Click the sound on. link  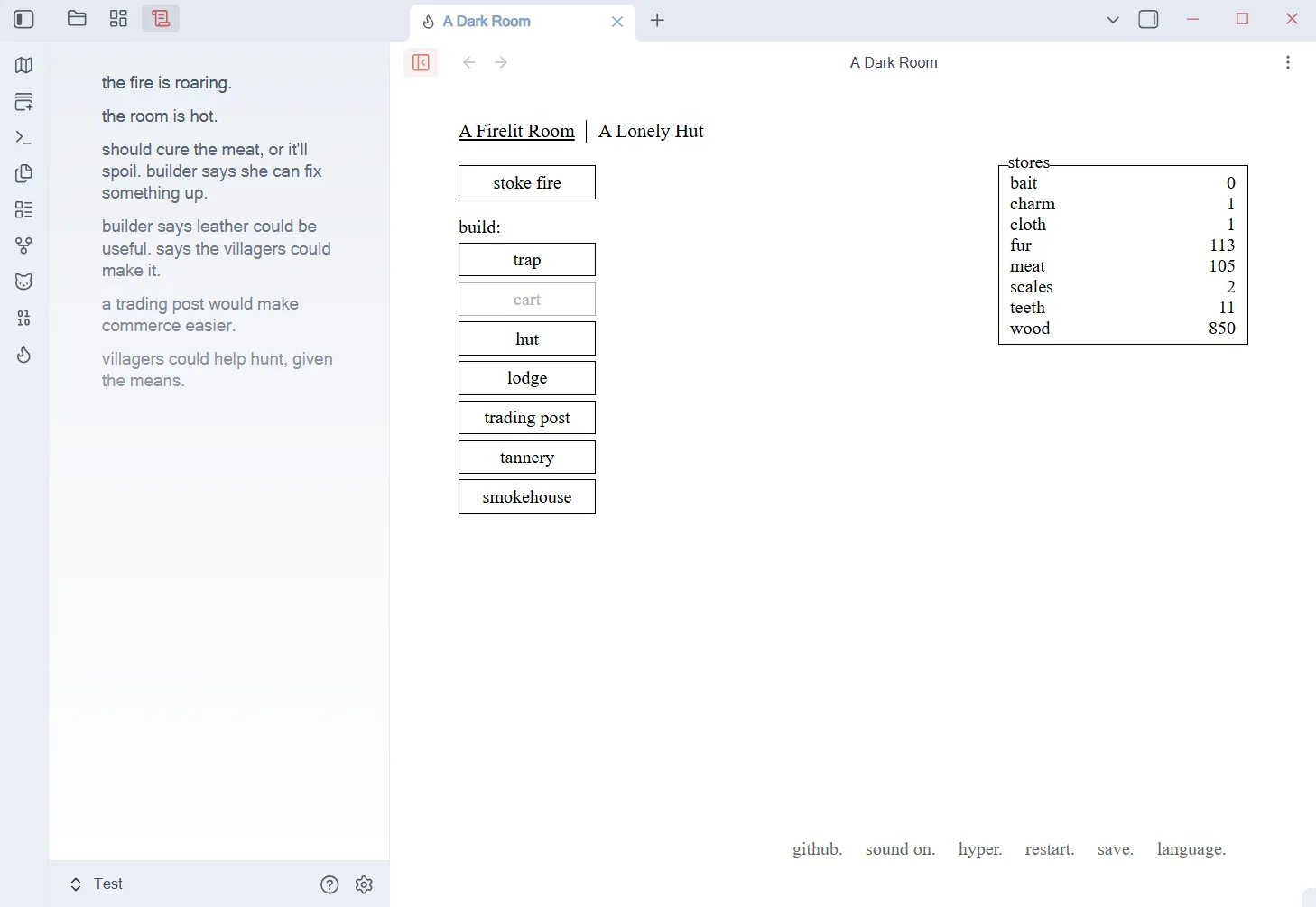pyautogui.click(x=900, y=849)
